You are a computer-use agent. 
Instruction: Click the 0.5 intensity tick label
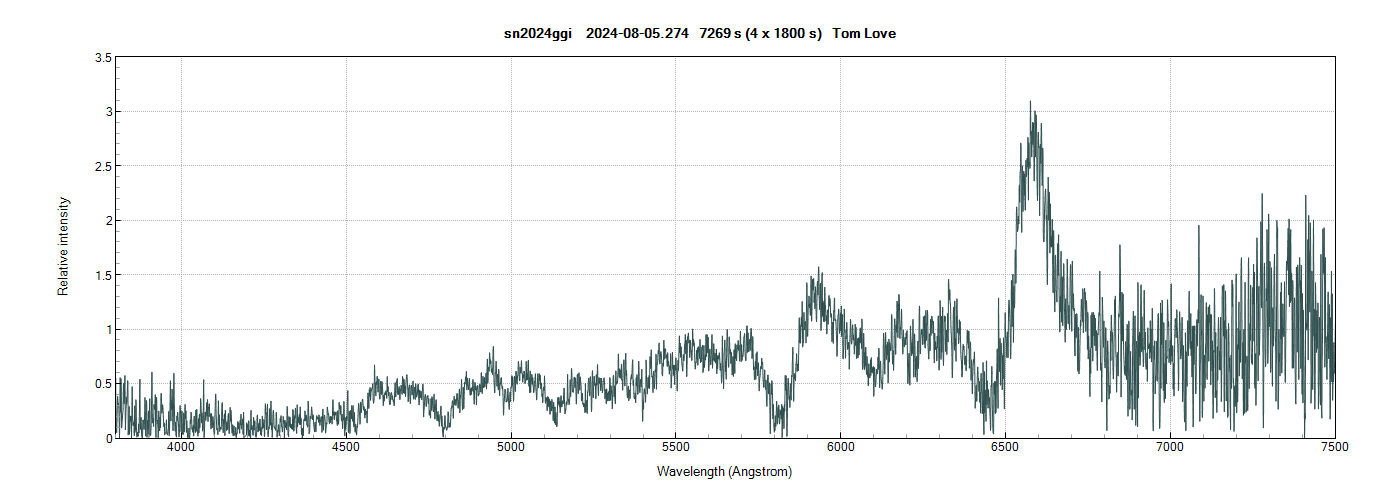click(103, 383)
